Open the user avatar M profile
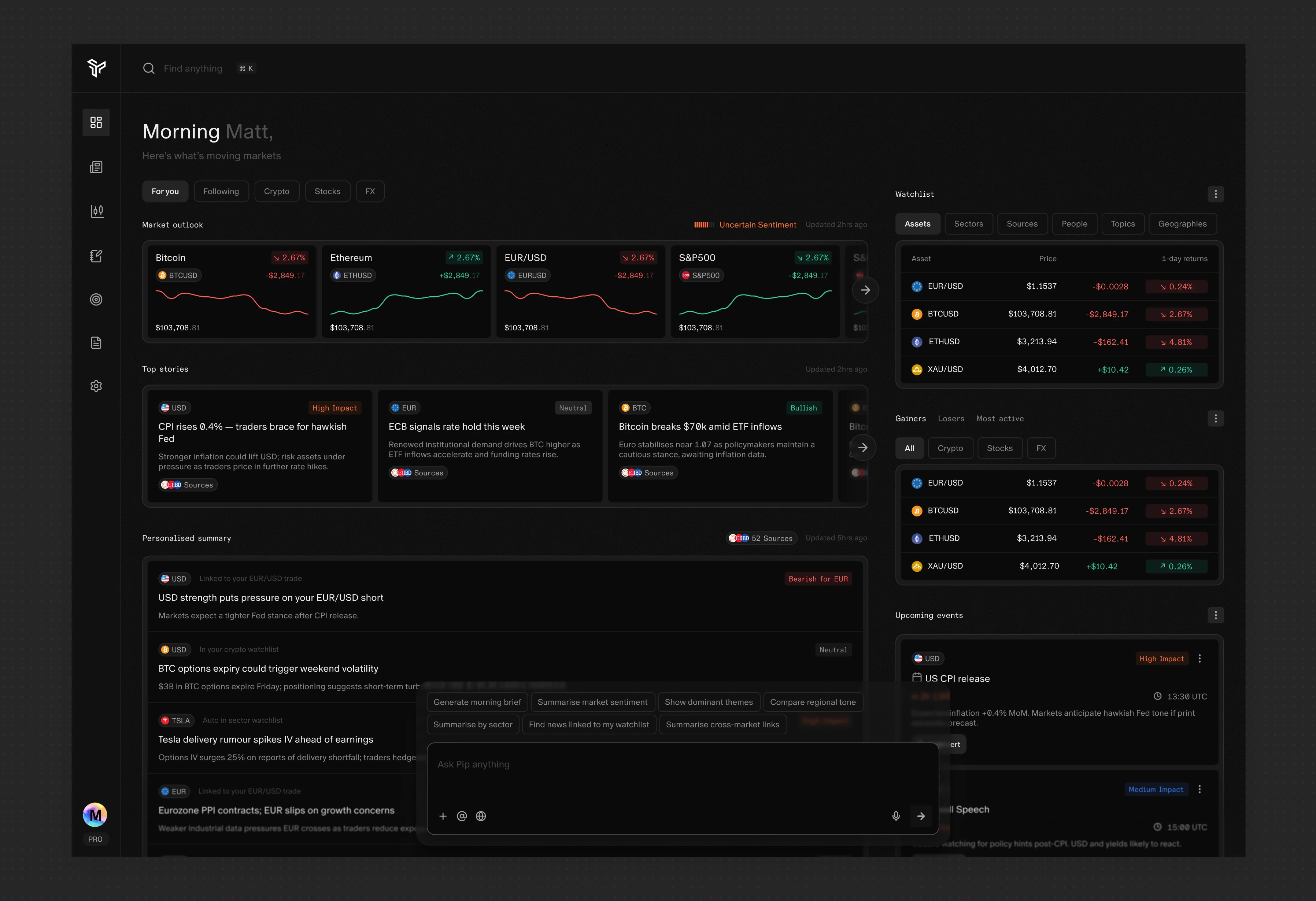The image size is (1316, 901). pos(95,815)
